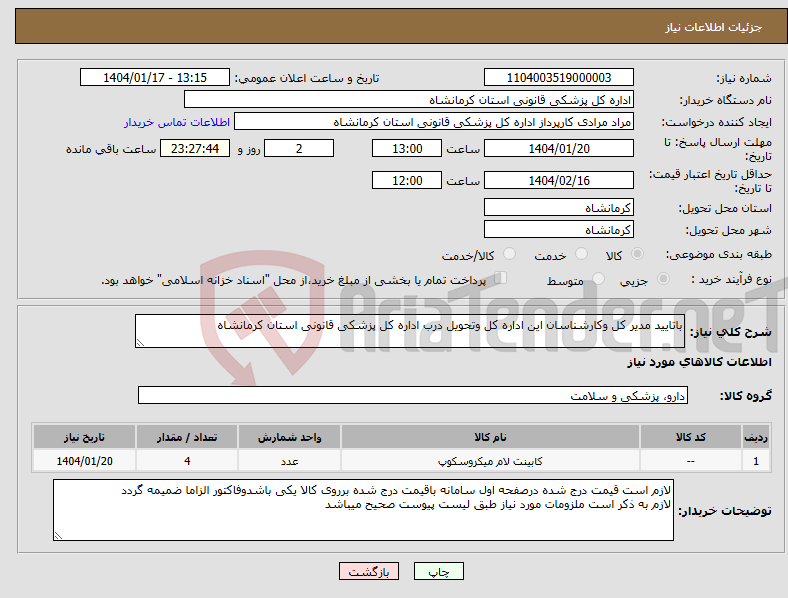The height and width of the screenshot is (598, 788).
Task: Click the price validity hour field 12:00
Action: (407, 180)
